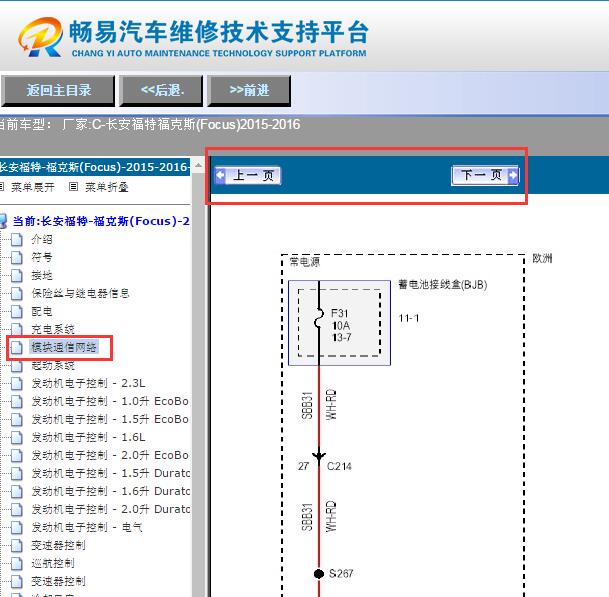The height and width of the screenshot is (597, 609).
Task: Select the 模块通信网络 tree entry
Action: point(64,347)
